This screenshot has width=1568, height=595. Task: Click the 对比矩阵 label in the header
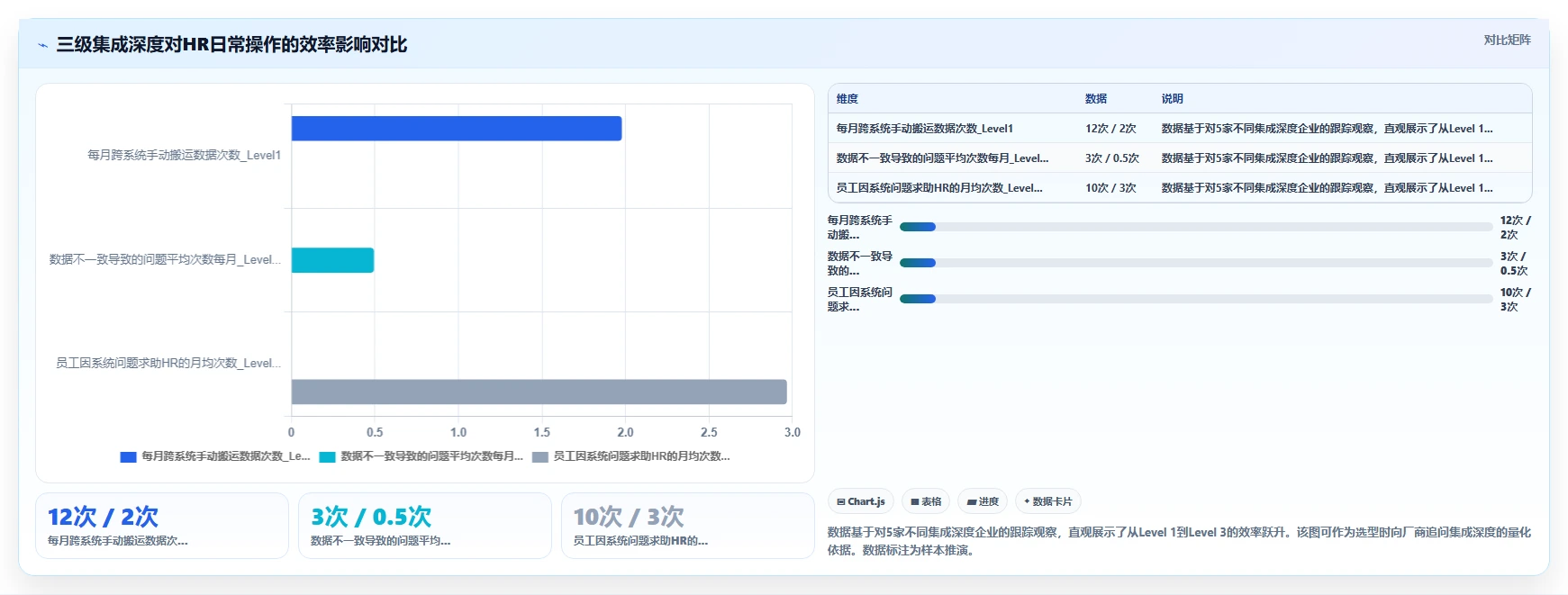pos(1507,40)
